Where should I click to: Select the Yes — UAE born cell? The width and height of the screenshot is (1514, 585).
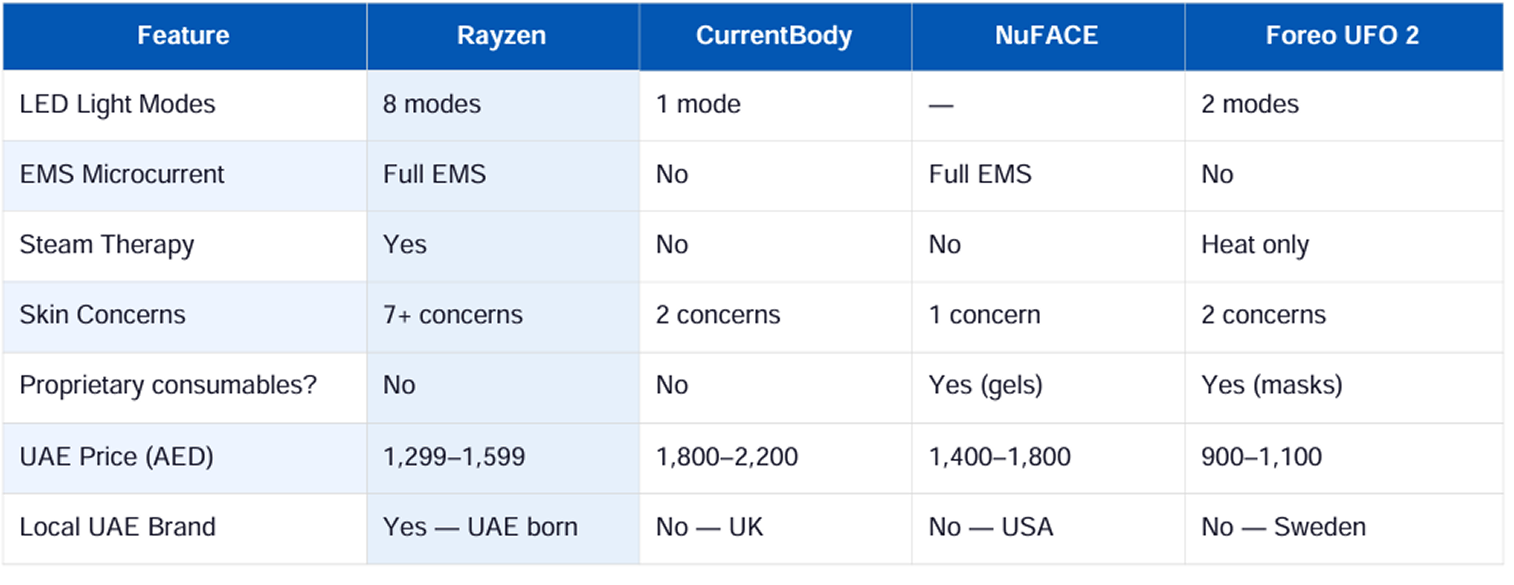coord(503,528)
